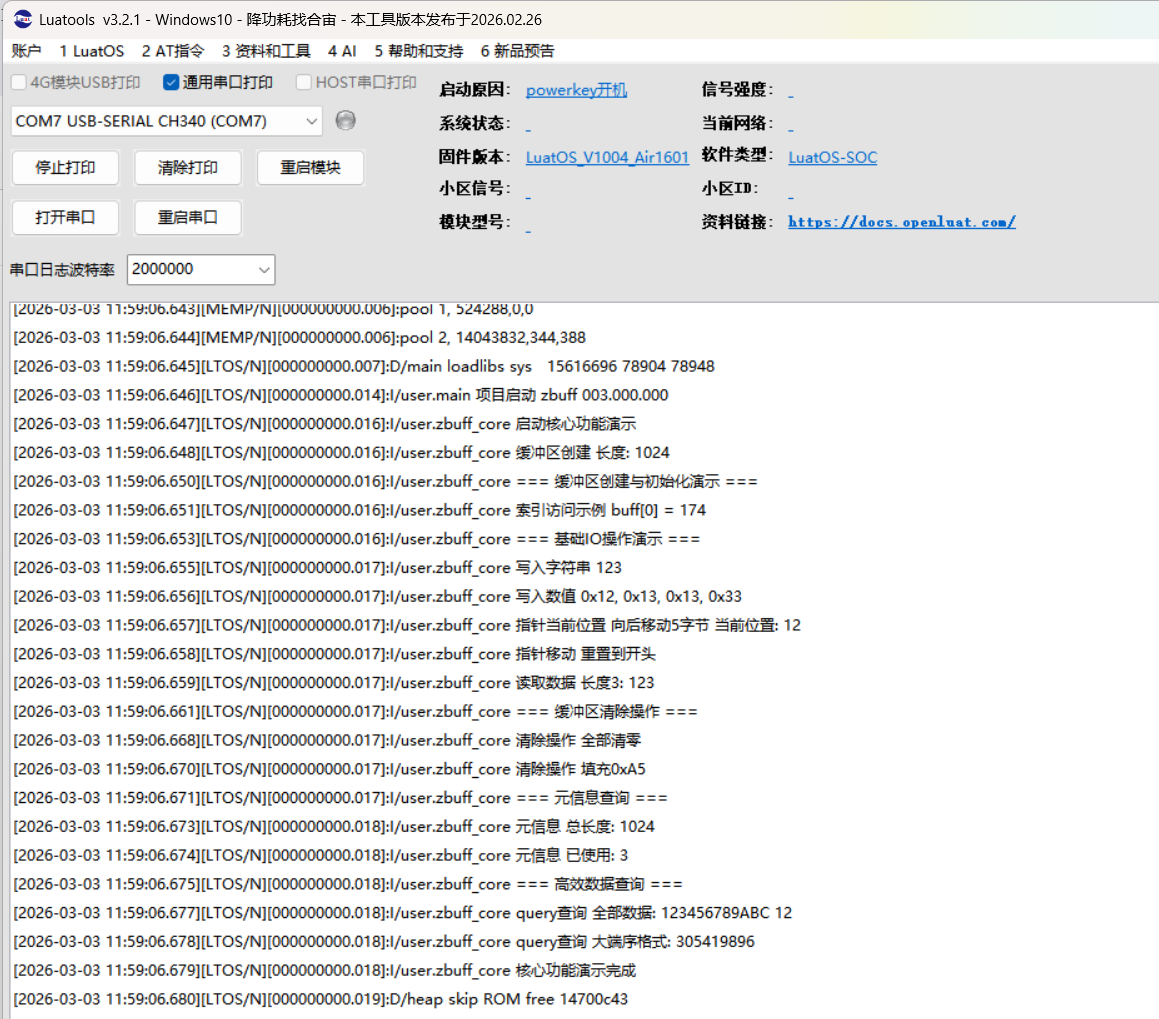Viewport: 1159px width, 1019px height.
Task: Open the 1 LuatOS menu
Action: [92, 51]
